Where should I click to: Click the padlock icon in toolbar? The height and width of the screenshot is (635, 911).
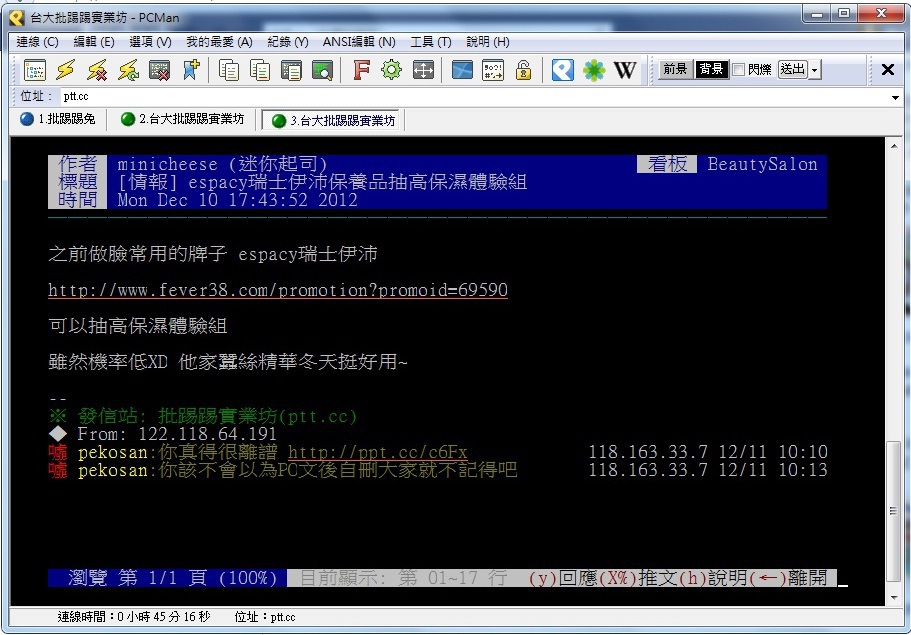click(523, 70)
